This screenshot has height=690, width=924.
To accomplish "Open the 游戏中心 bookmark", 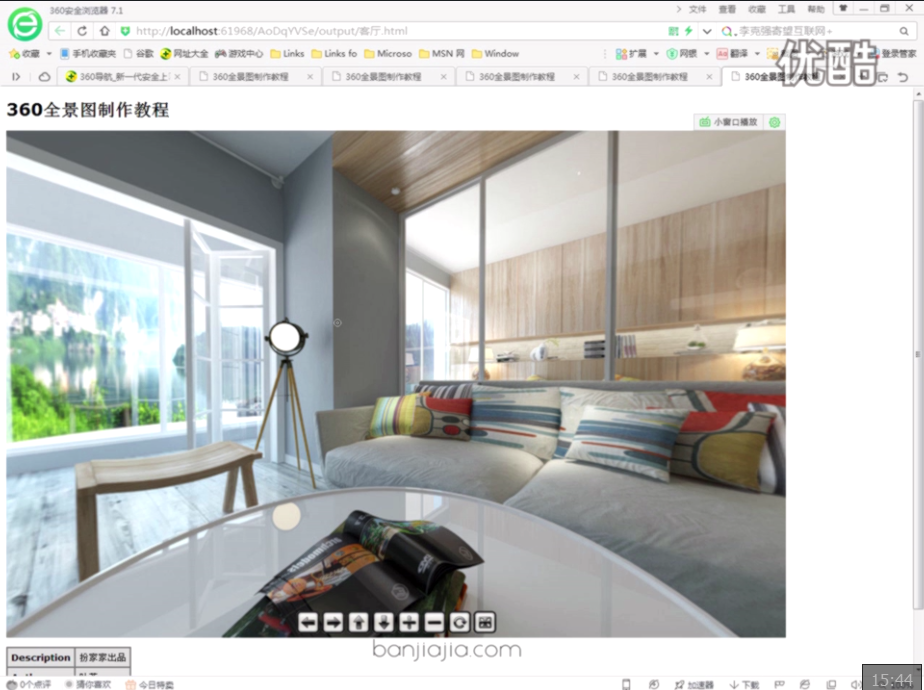I will coord(239,54).
